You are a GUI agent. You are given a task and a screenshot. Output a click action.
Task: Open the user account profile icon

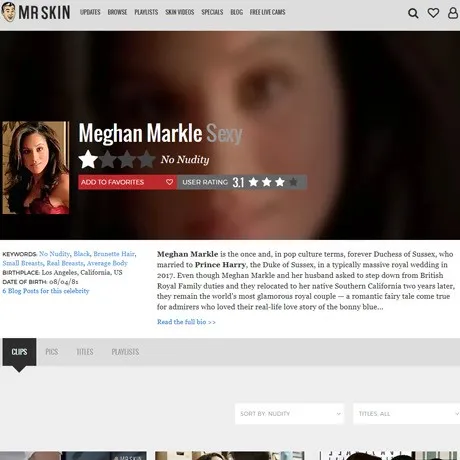pyautogui.click(x=453, y=13)
